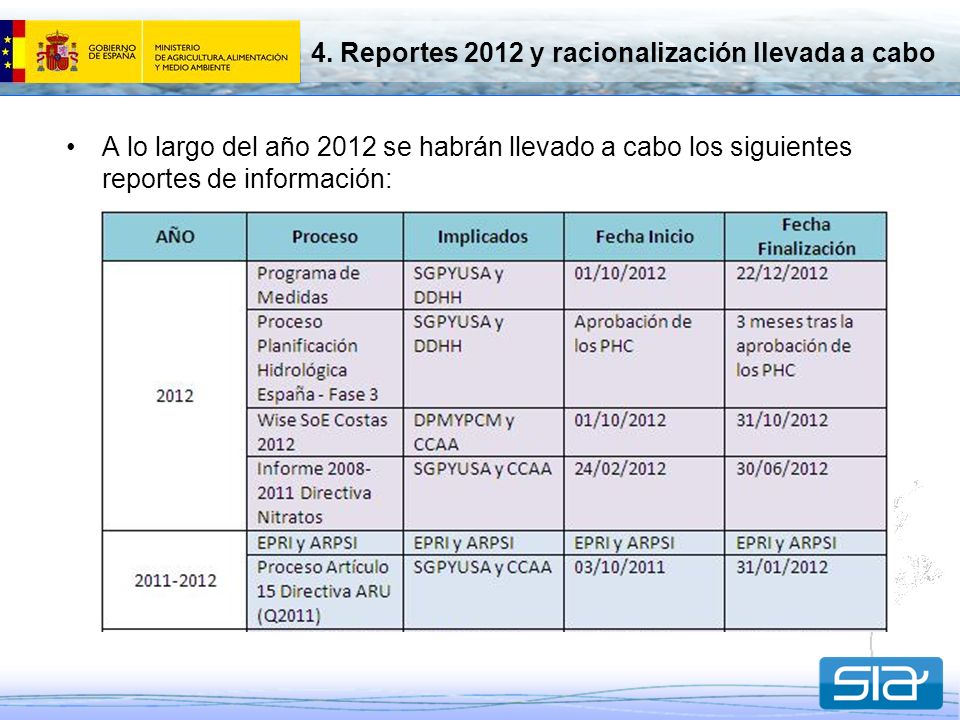The height and width of the screenshot is (720, 960).
Task: Click the Spanish coat of arms logo
Action: point(57,51)
